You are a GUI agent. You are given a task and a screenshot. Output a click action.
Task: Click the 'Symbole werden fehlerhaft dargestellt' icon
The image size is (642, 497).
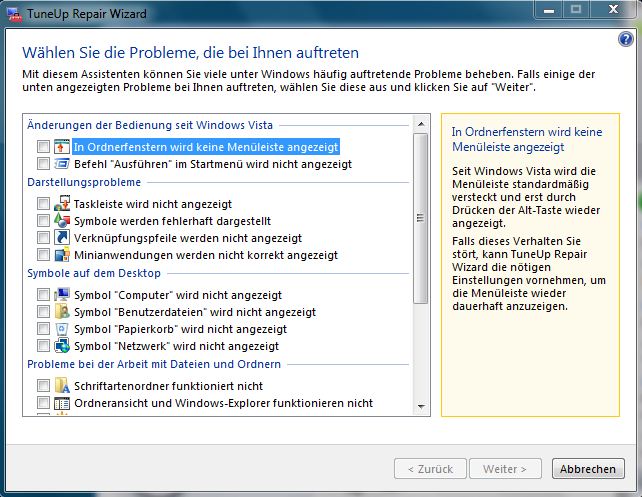[62, 221]
